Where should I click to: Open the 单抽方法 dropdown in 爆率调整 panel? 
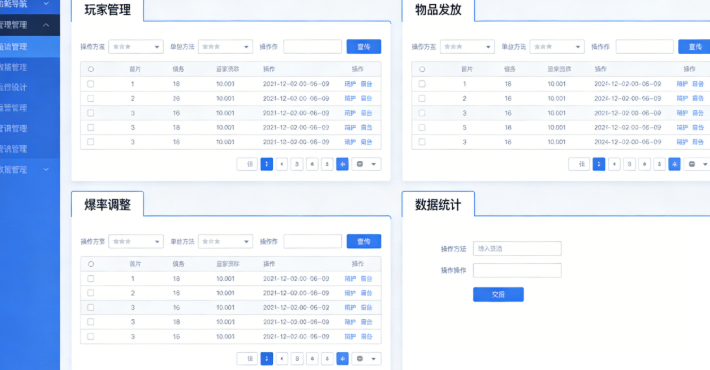225,241
